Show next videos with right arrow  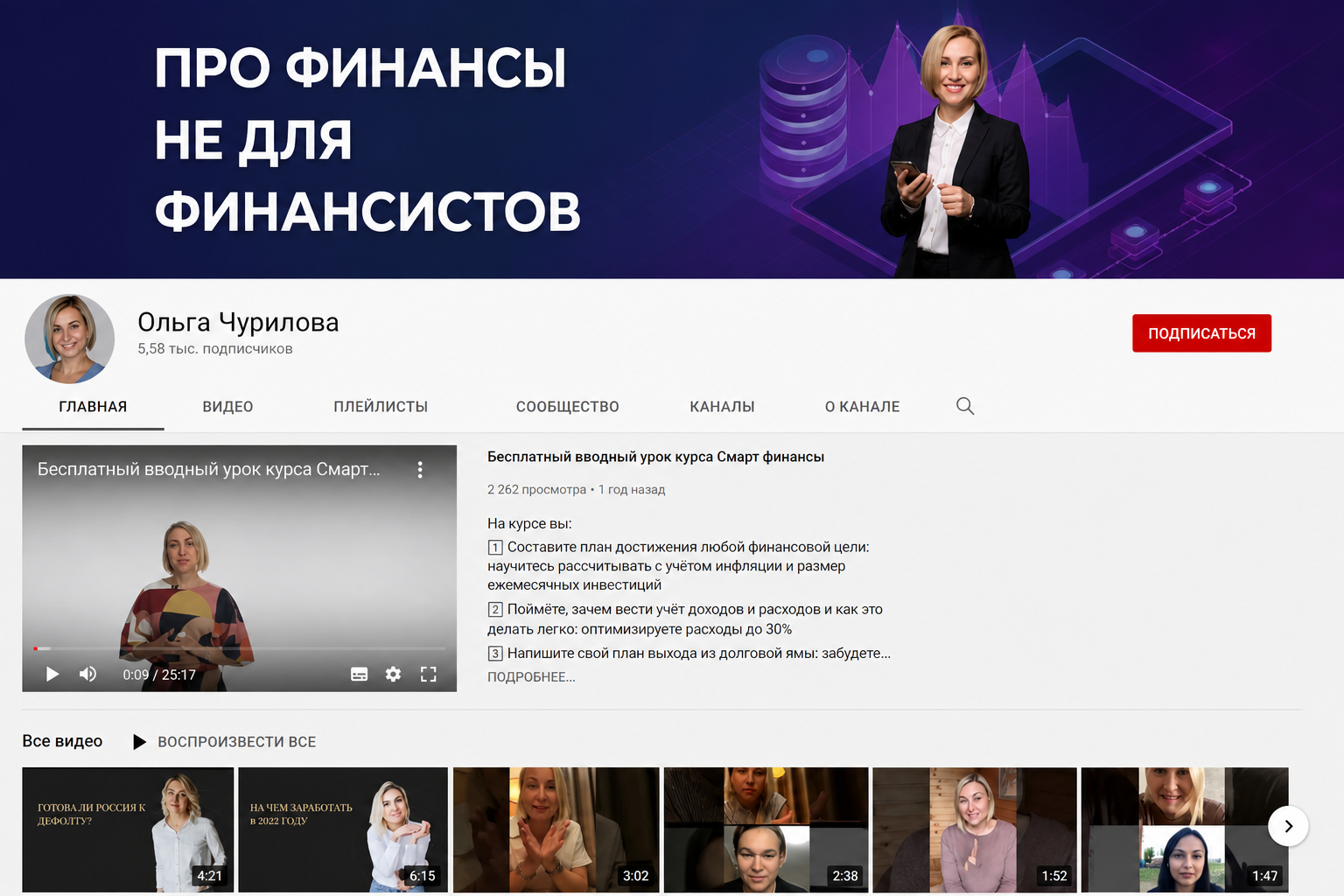point(1288,826)
